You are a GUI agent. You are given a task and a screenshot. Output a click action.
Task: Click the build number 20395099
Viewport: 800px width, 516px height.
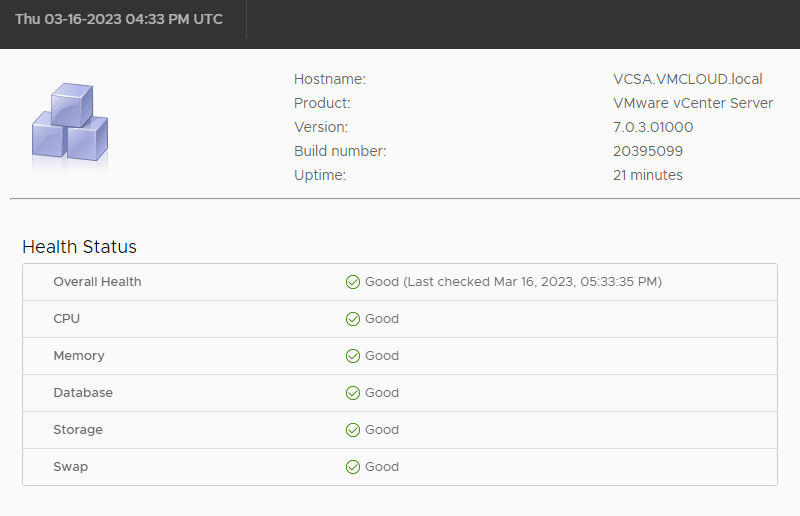[x=648, y=151]
